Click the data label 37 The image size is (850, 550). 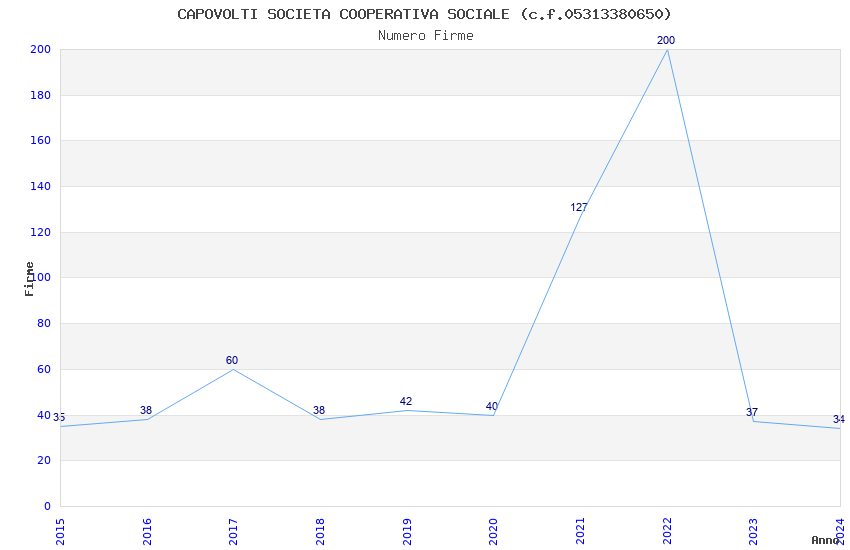(752, 412)
